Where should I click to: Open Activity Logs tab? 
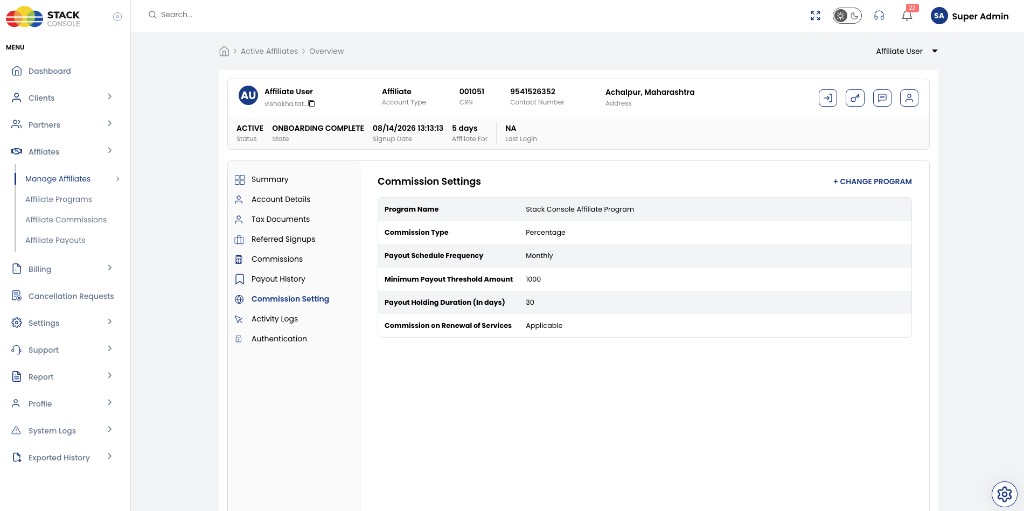(274, 319)
